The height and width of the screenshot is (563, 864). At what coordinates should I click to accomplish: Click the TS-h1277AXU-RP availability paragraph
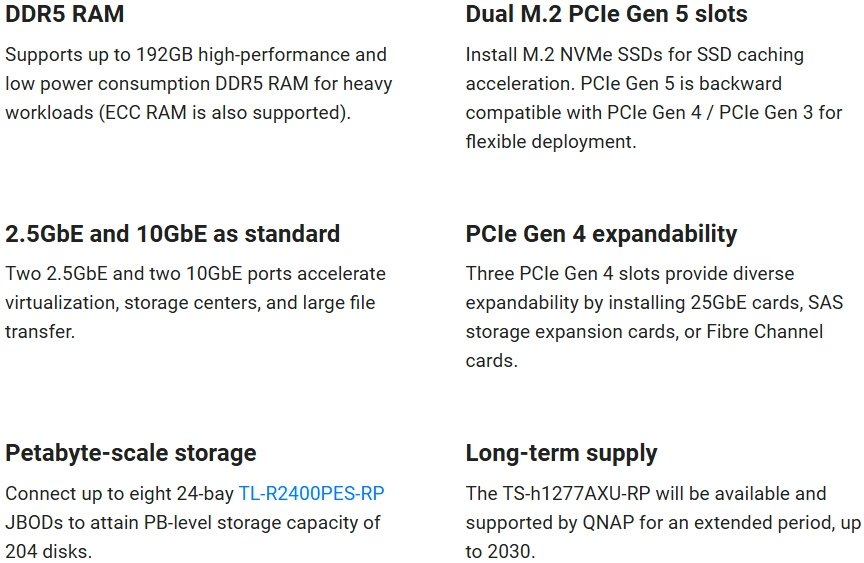(663, 522)
